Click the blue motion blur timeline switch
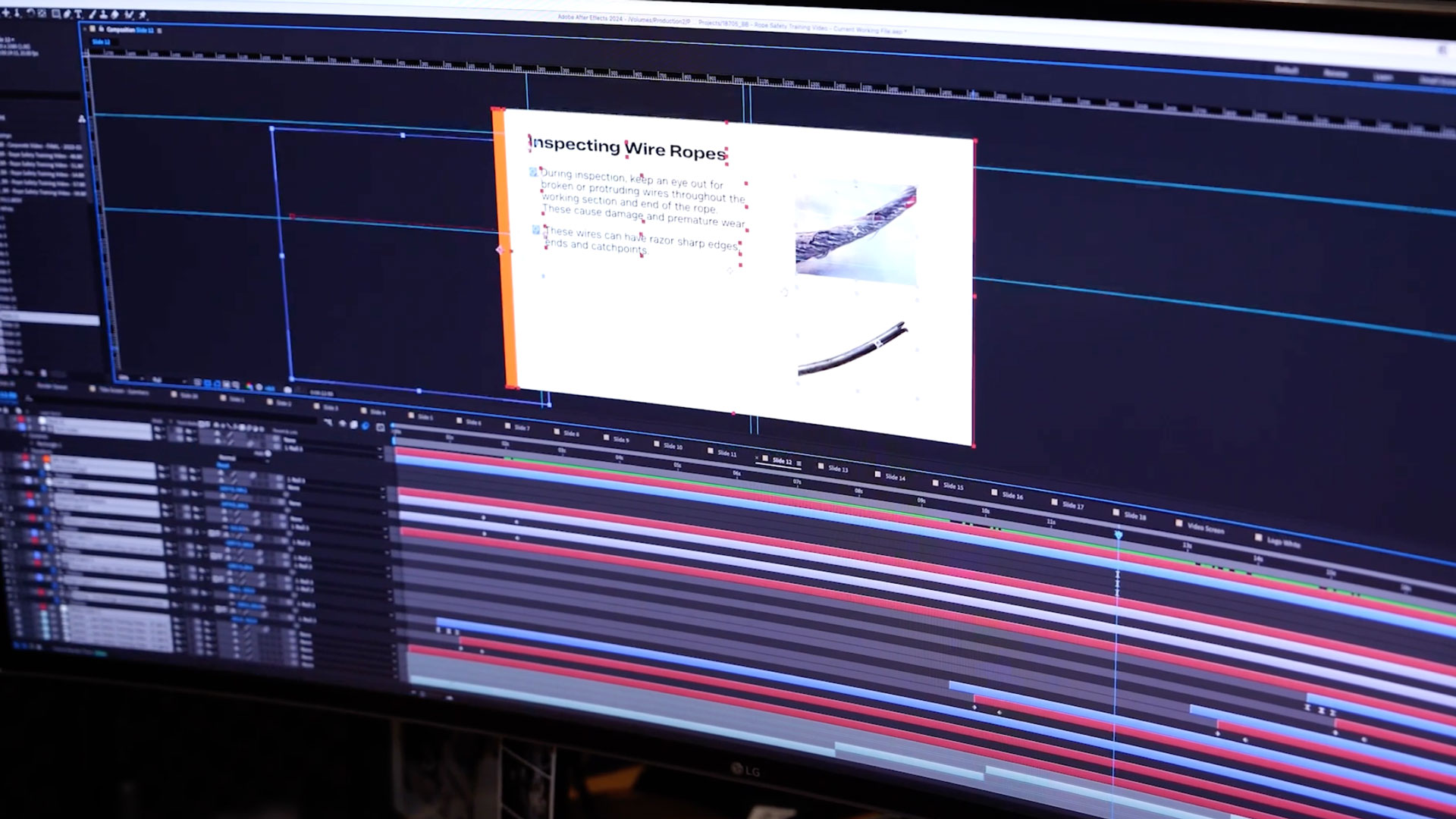 pos(366,425)
